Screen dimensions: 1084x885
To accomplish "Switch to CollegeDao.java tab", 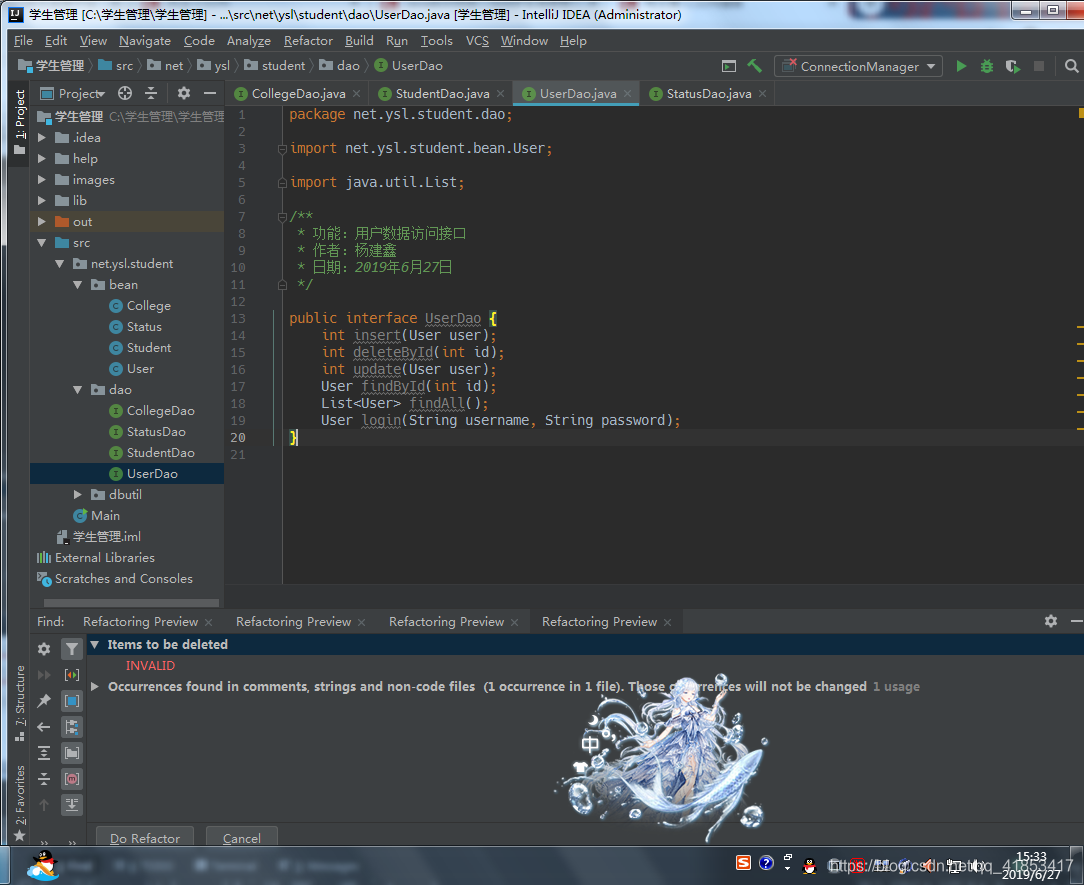I will click(298, 93).
